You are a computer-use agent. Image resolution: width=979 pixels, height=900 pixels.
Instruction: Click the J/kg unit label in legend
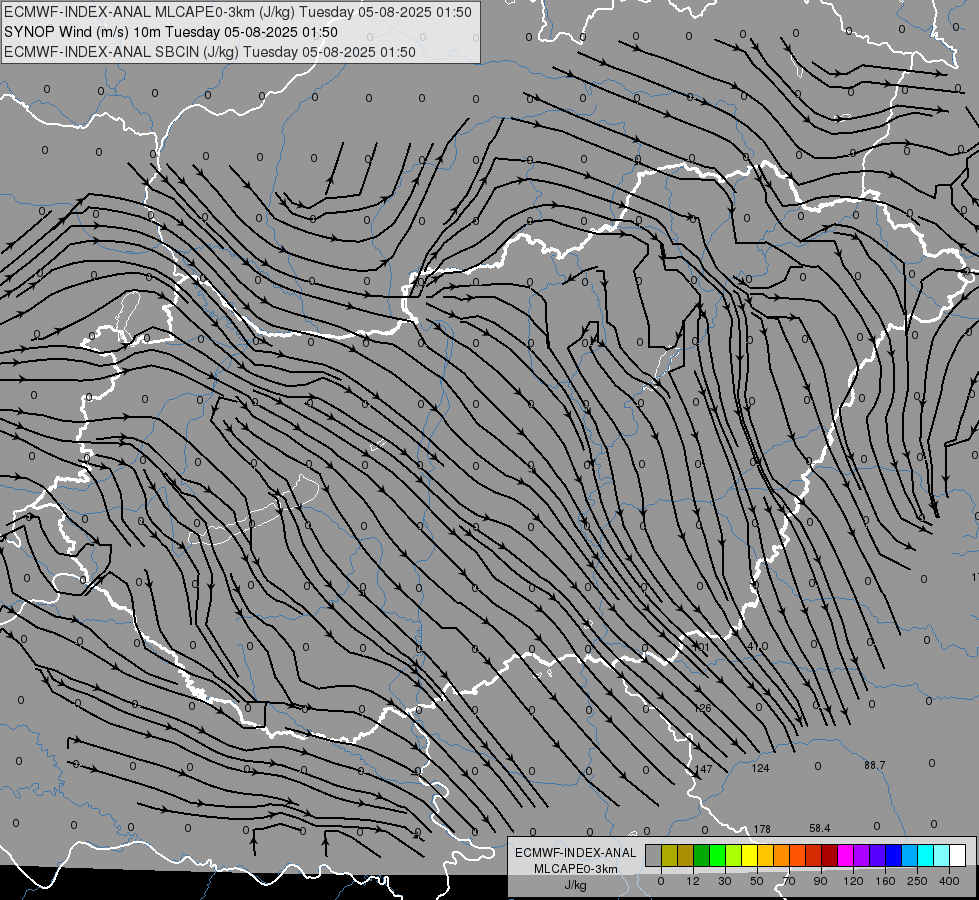click(575, 885)
